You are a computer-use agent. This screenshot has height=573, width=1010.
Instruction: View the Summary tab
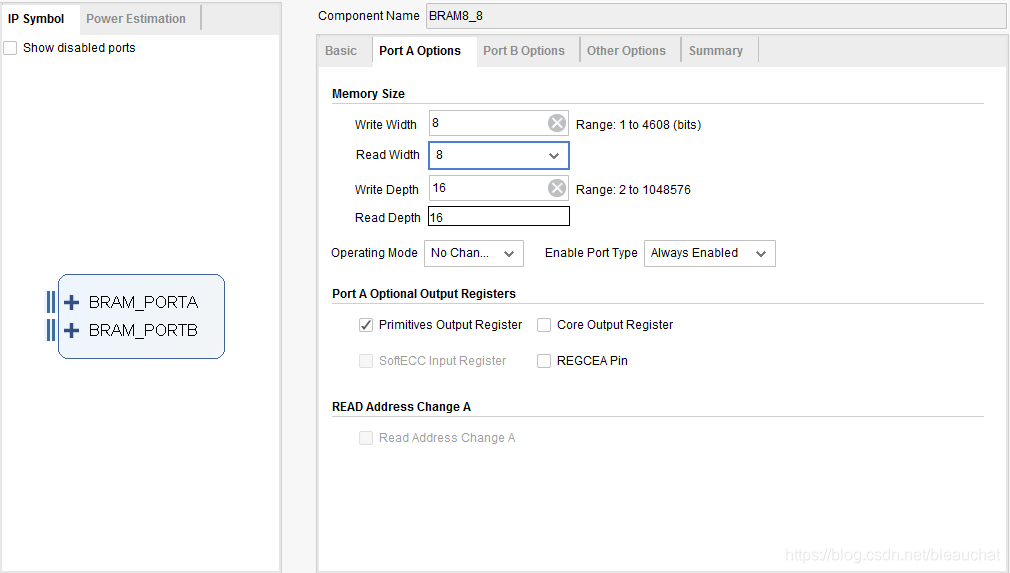[716, 51]
